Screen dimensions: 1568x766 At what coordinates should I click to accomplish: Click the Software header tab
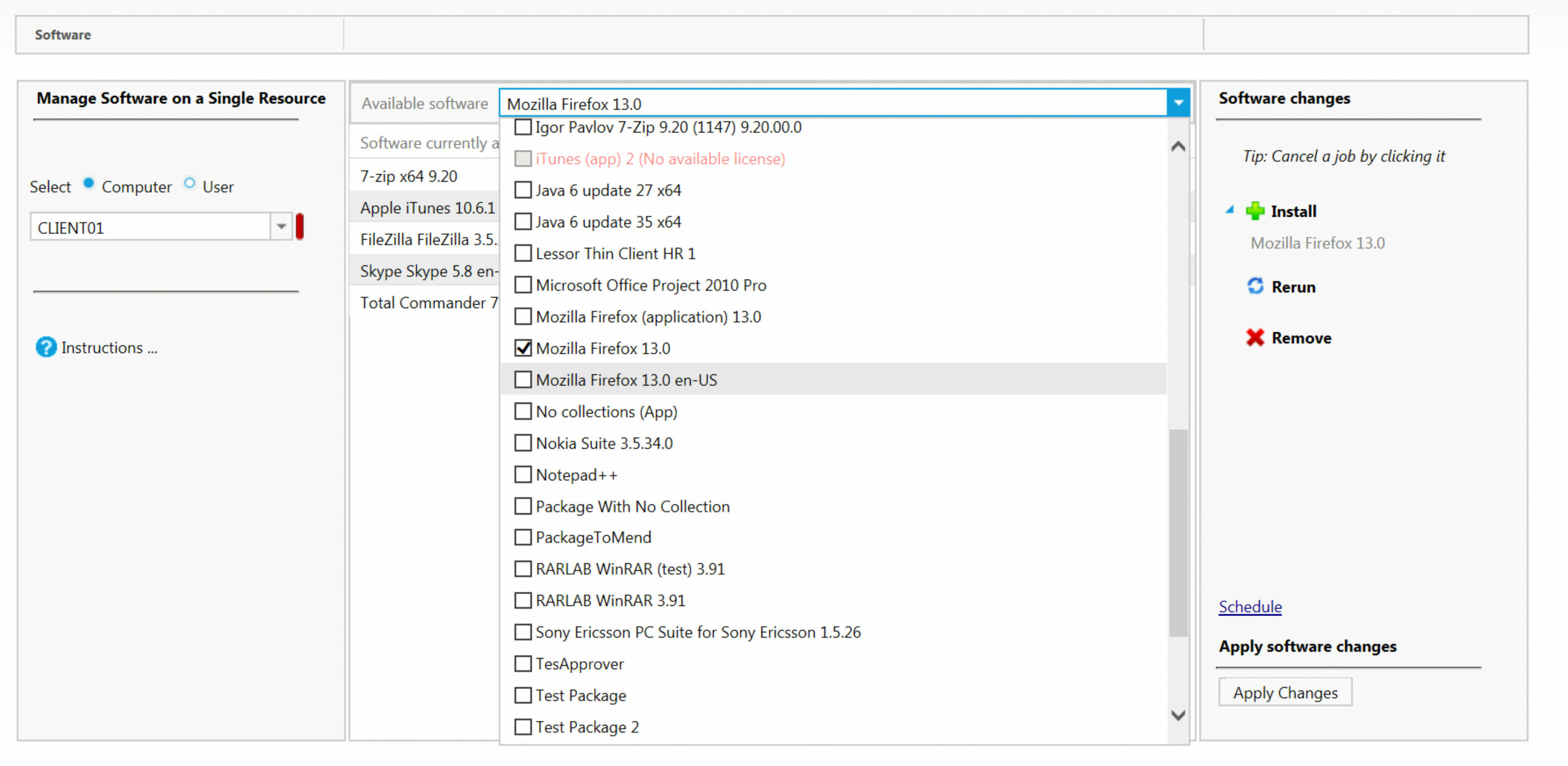[62, 35]
